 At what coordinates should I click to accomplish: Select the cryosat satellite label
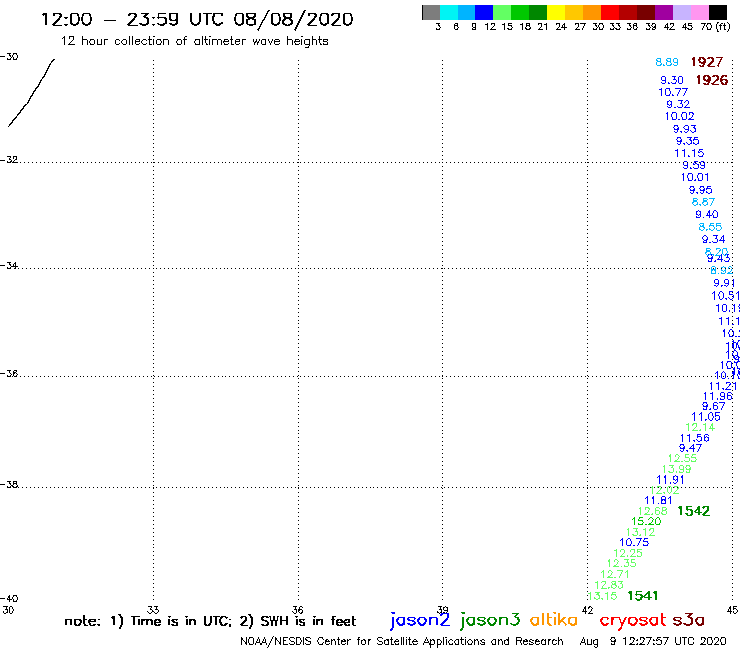click(633, 621)
